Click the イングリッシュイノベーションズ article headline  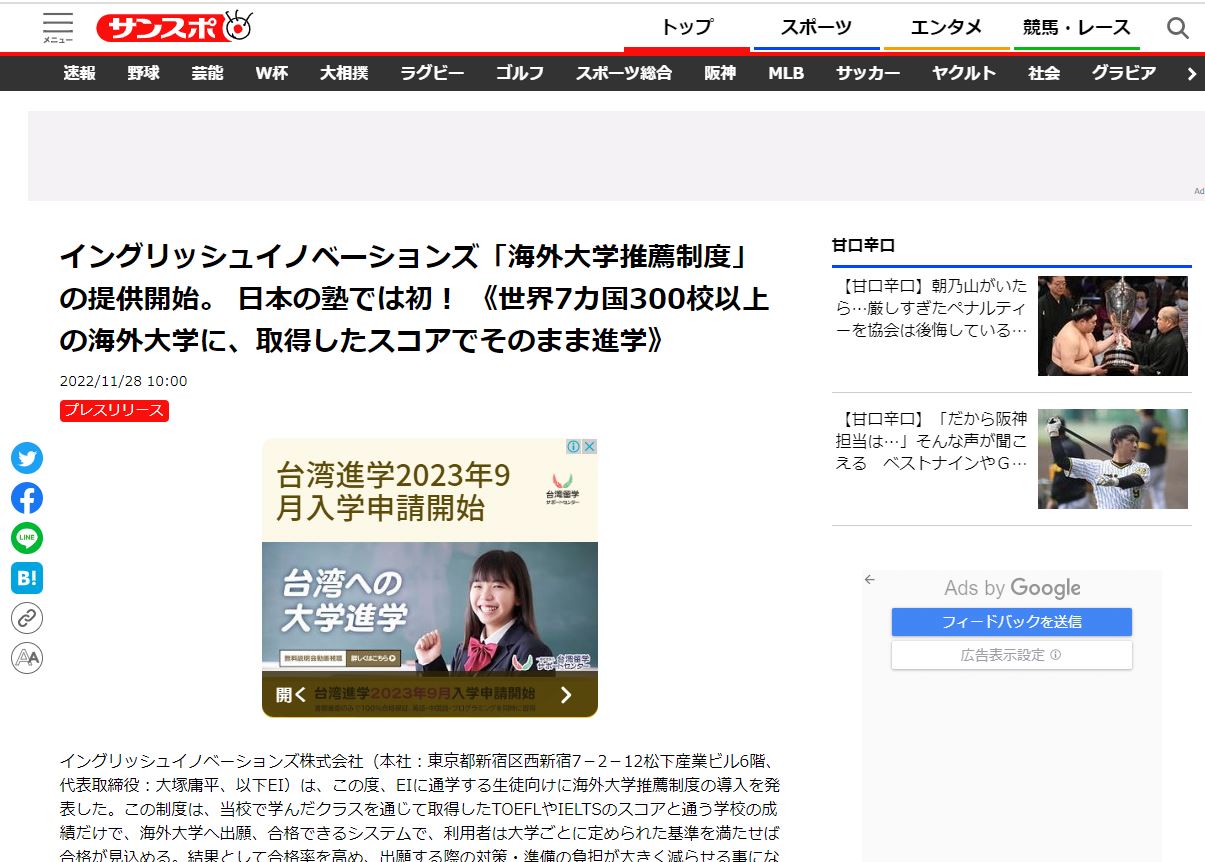point(414,298)
